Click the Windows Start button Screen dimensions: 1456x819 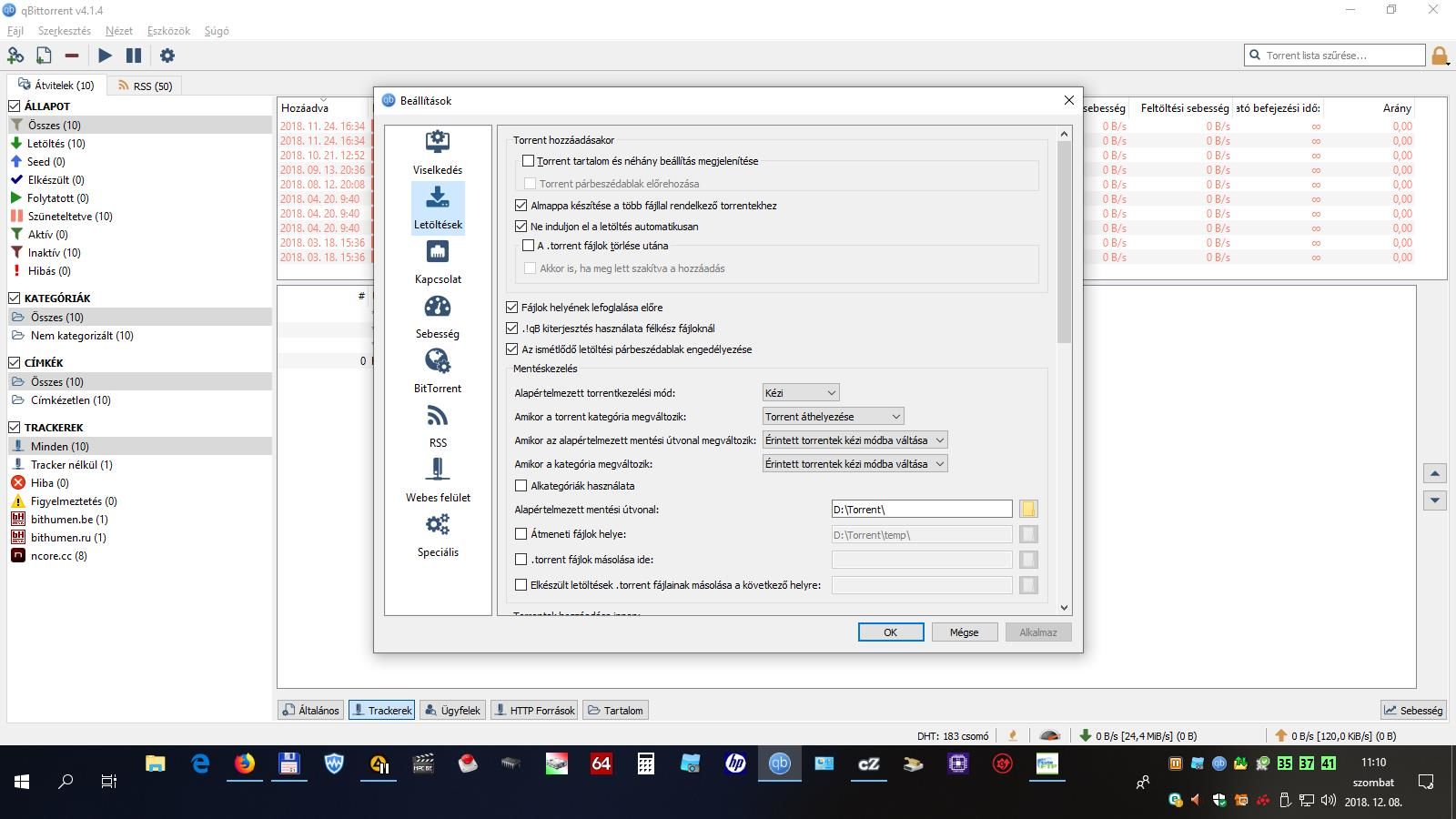[22, 781]
